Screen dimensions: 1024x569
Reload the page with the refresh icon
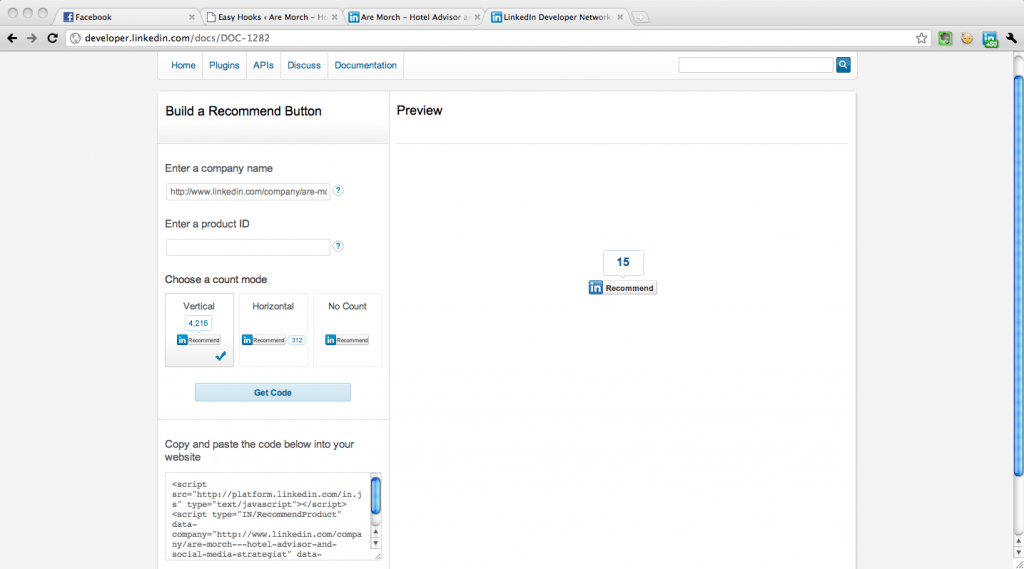[53, 39]
